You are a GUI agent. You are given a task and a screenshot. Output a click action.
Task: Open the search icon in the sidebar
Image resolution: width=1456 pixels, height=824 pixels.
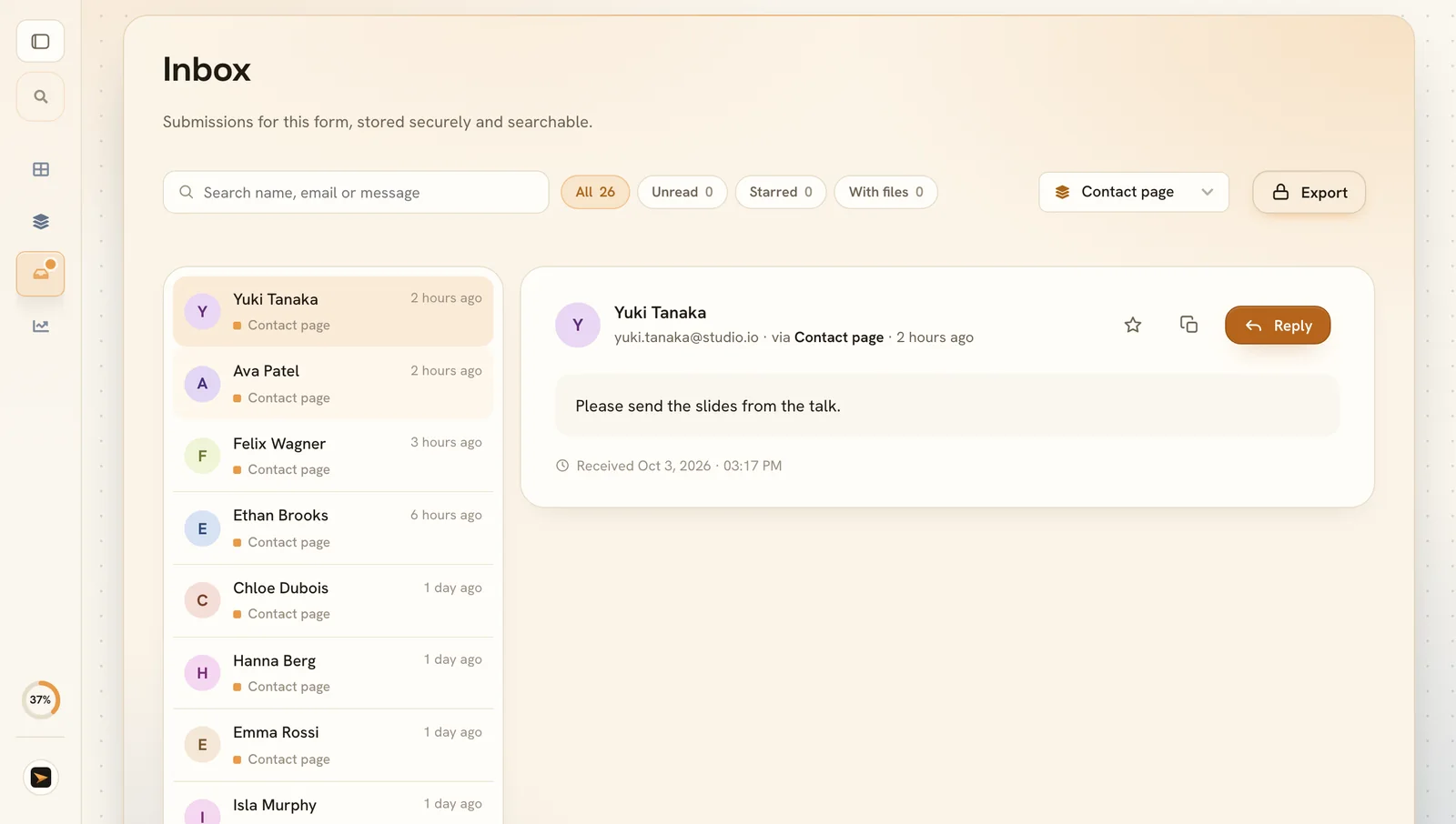coord(40,96)
